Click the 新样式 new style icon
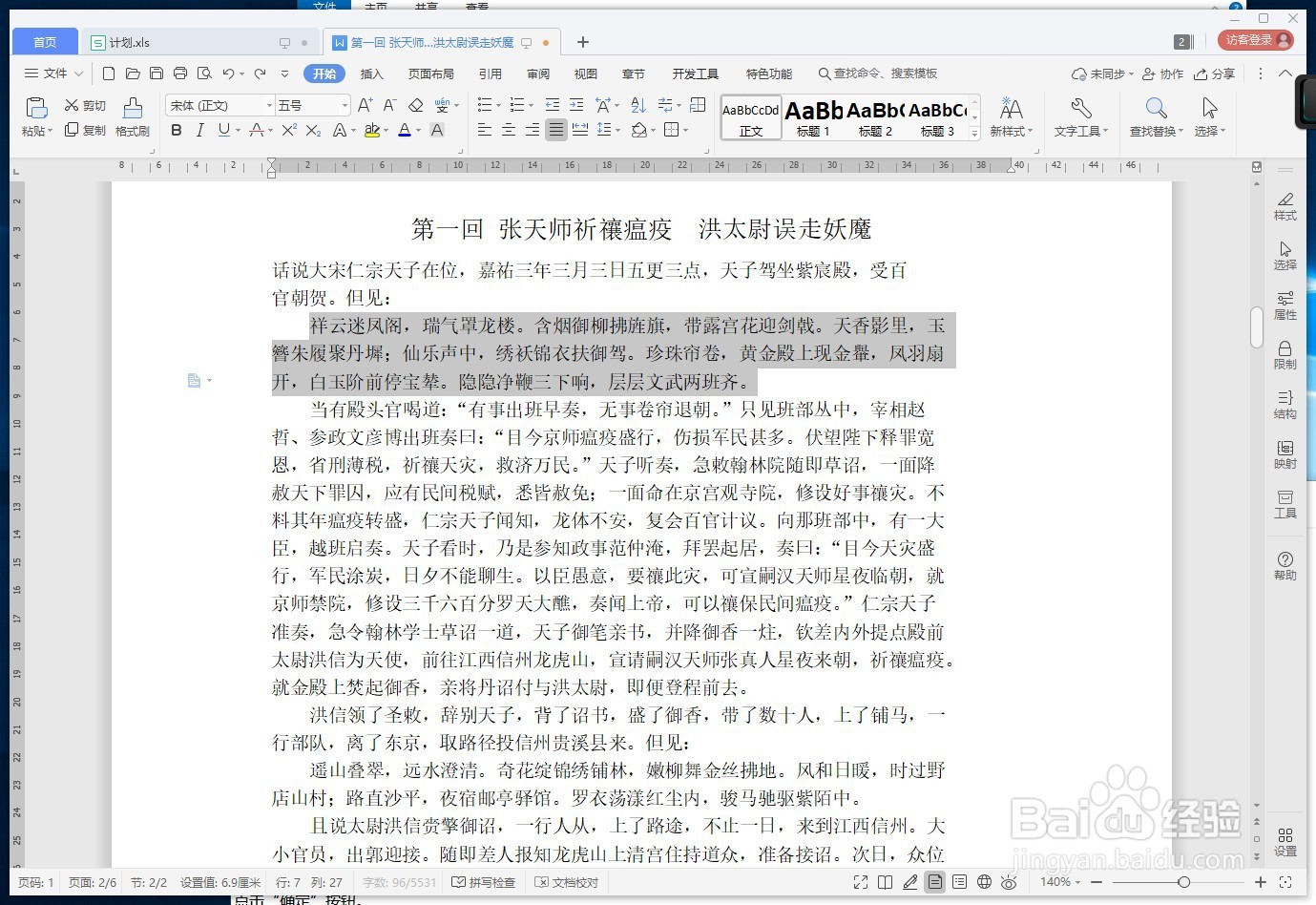The image size is (1316, 905). pos(1011,115)
